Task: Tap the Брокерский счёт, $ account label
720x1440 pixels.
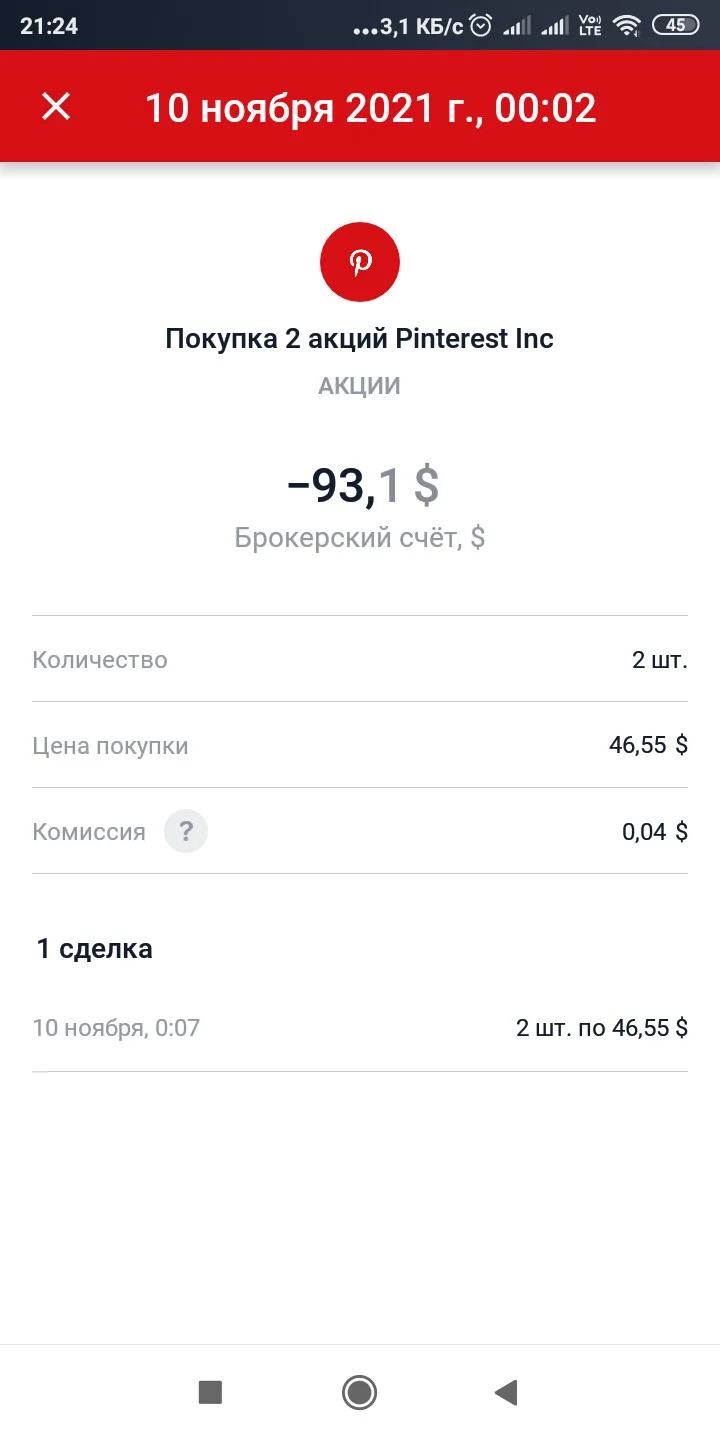Action: pos(360,538)
